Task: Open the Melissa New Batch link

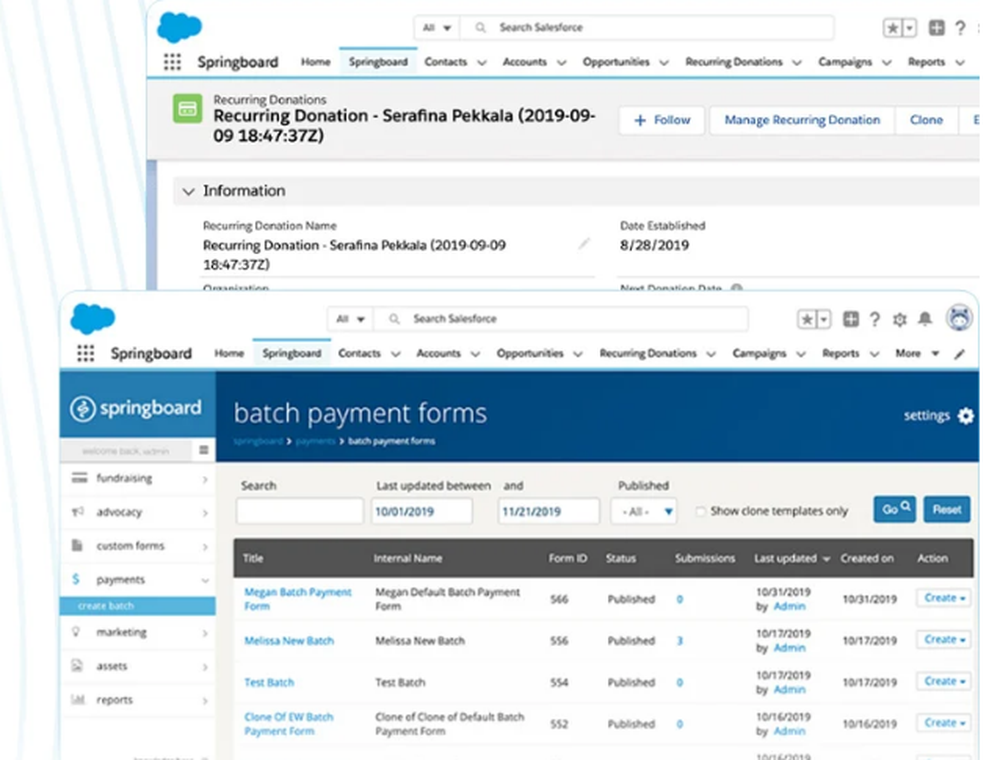Action: [x=289, y=641]
